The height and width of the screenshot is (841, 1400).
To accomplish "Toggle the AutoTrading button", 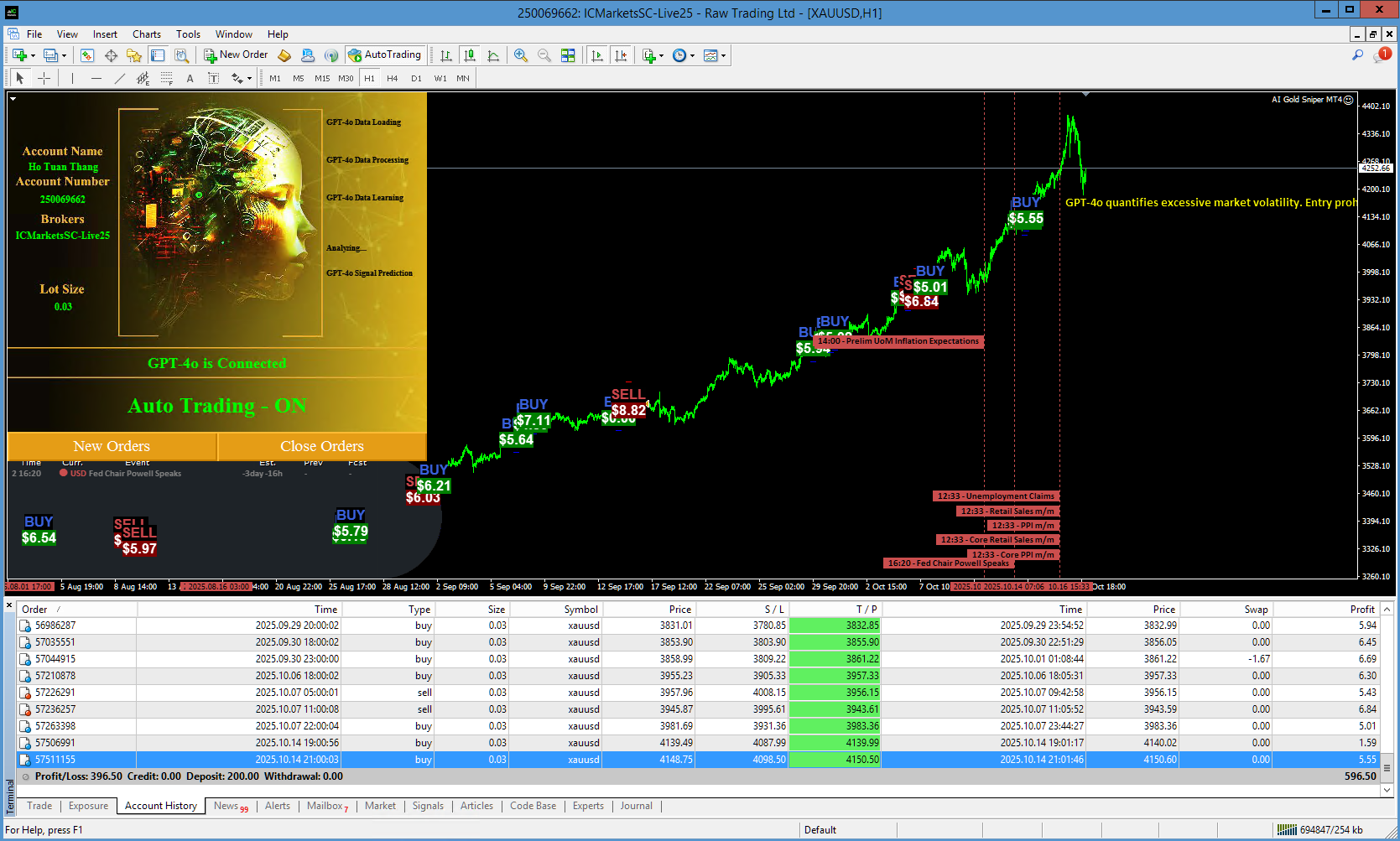I will (384, 55).
